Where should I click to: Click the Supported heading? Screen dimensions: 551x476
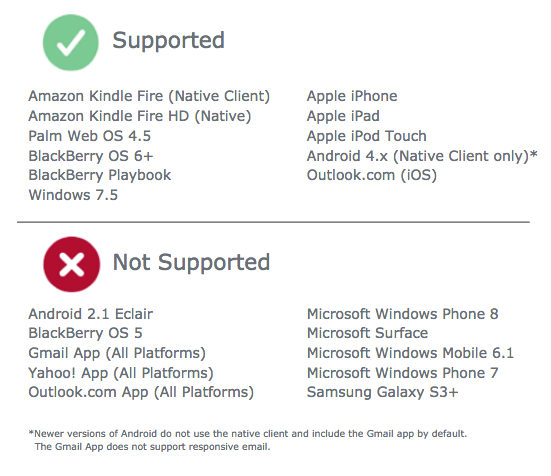pyautogui.click(x=168, y=41)
